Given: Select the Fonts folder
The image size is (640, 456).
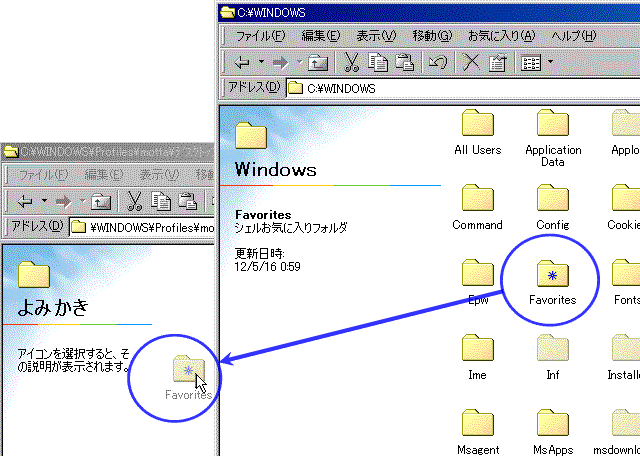Looking at the screenshot, I should click(x=627, y=282).
